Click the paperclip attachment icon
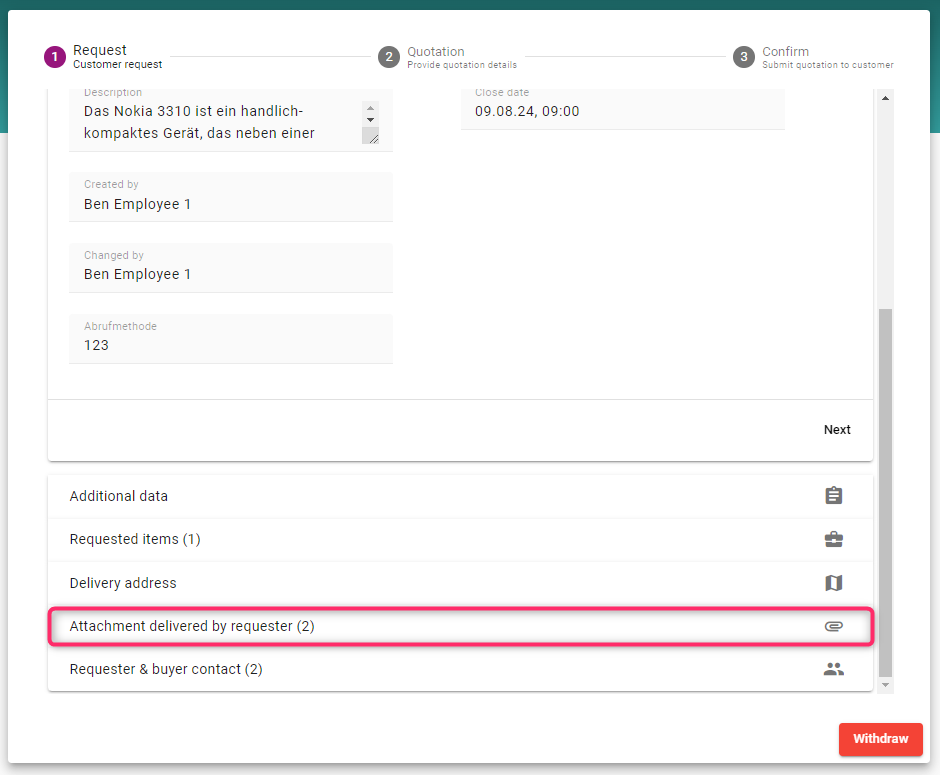Image resolution: width=940 pixels, height=775 pixels. click(833, 627)
